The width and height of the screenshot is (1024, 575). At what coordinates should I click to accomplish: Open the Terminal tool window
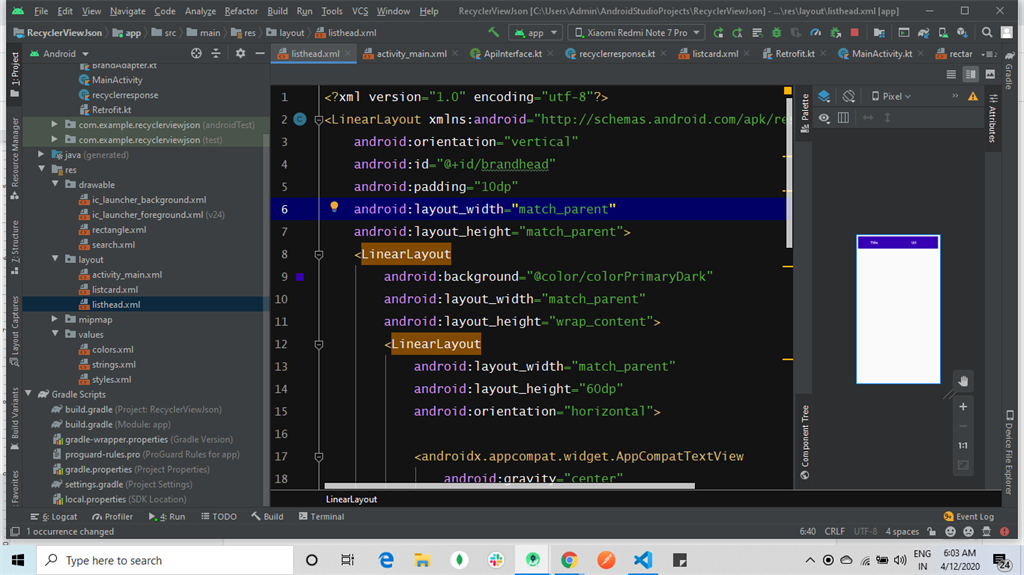[x=321, y=517]
